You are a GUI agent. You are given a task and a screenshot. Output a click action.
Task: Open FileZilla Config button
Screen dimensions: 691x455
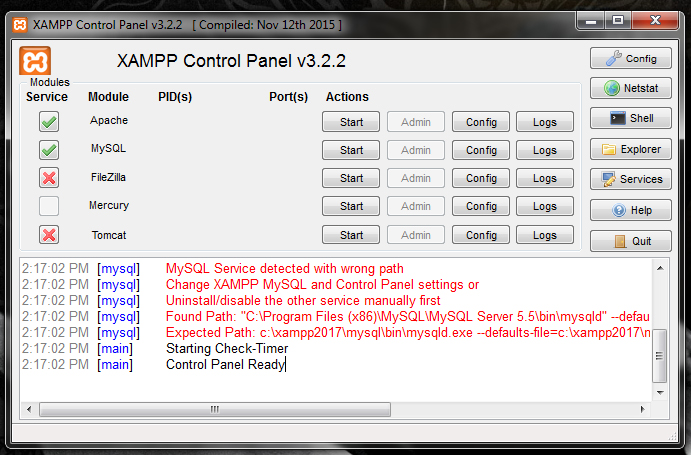tap(481, 178)
